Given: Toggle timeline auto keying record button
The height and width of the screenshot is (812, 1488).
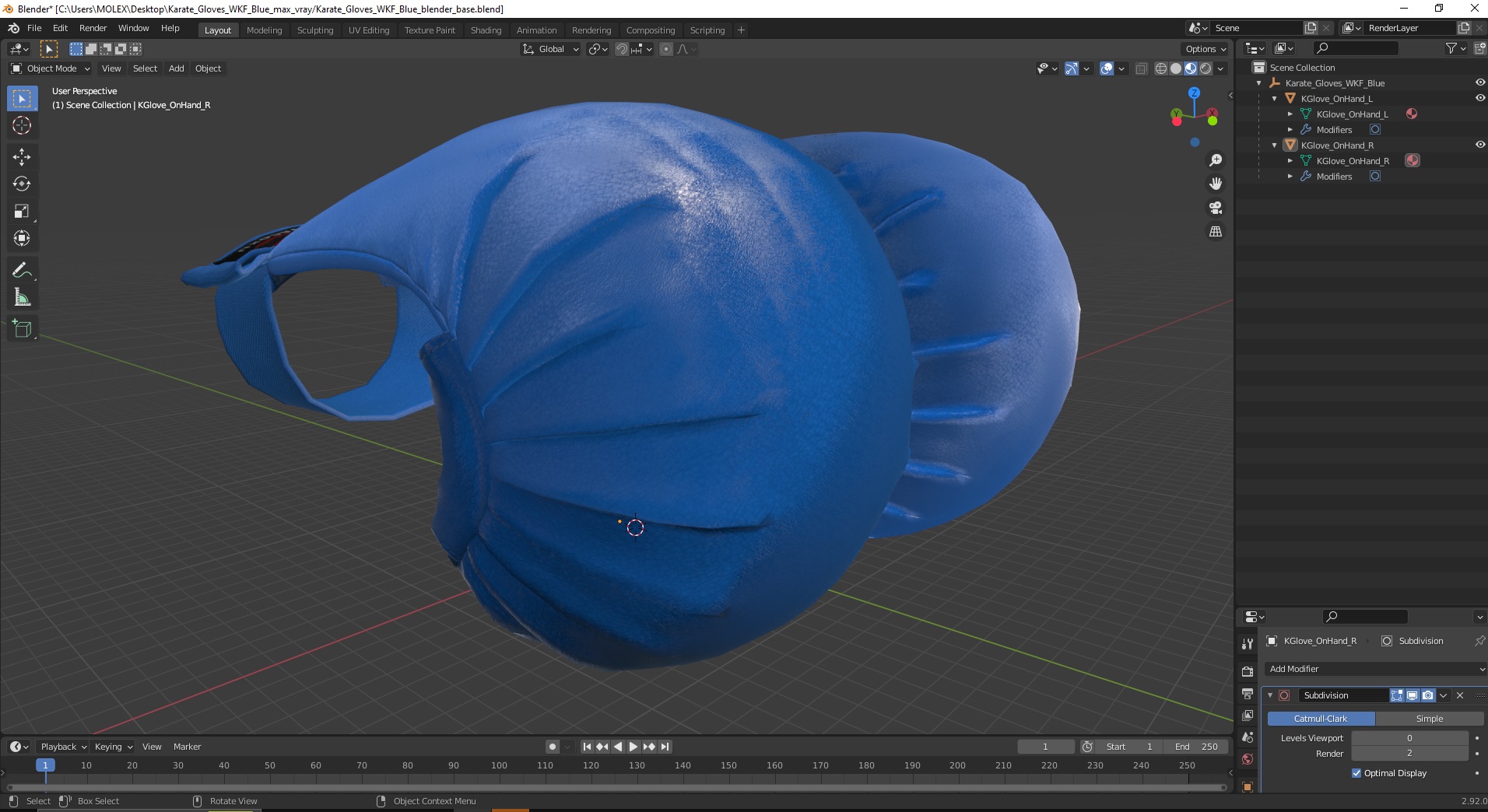Looking at the screenshot, I should (553, 747).
